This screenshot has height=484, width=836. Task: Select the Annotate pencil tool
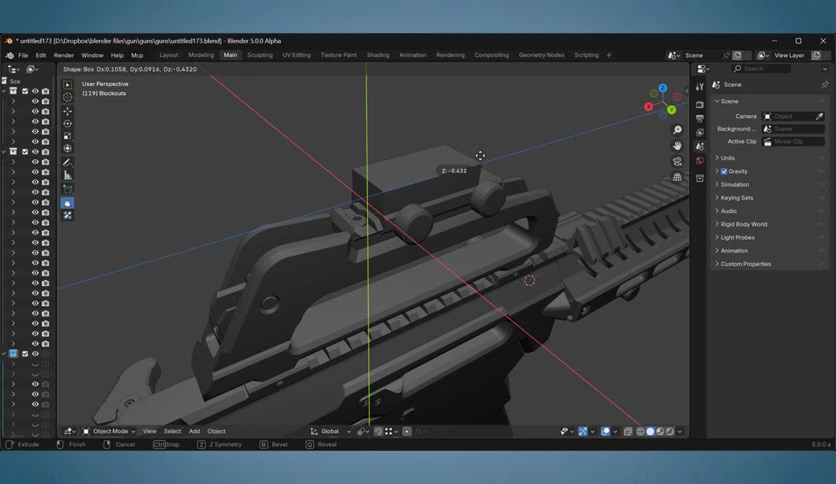point(68,163)
